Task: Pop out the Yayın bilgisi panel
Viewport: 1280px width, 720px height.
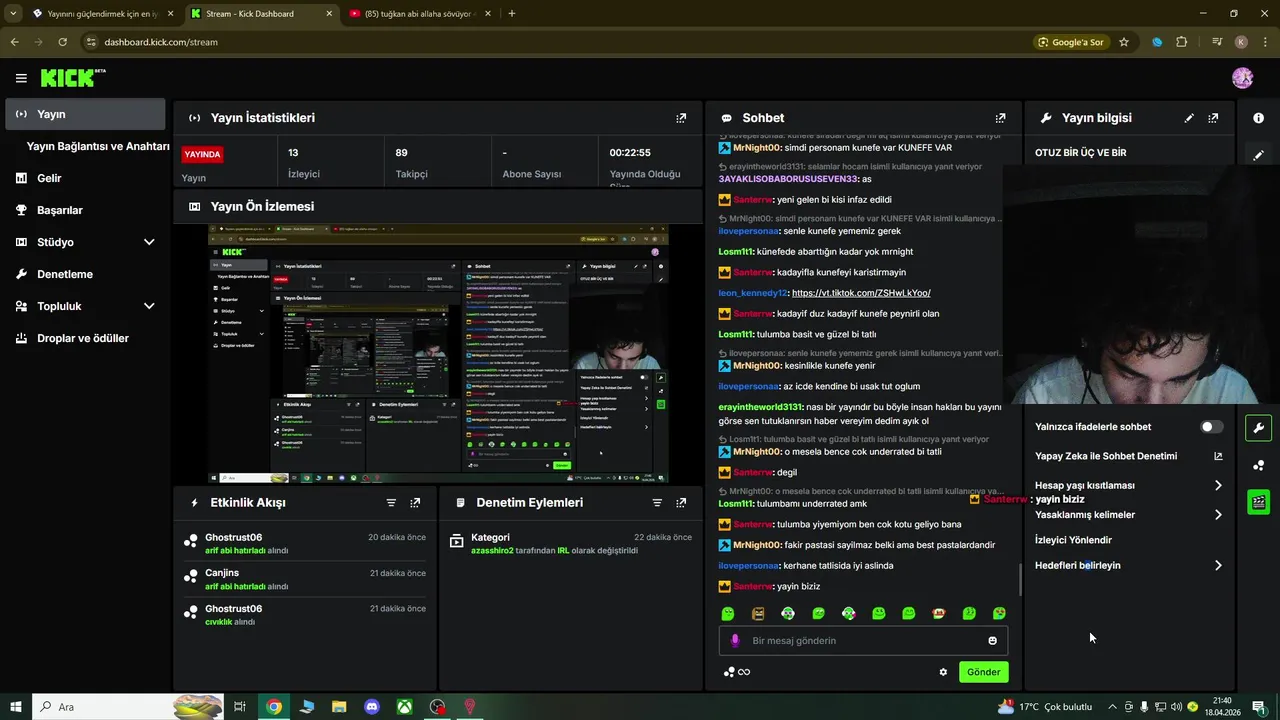Action: pyautogui.click(x=1213, y=118)
